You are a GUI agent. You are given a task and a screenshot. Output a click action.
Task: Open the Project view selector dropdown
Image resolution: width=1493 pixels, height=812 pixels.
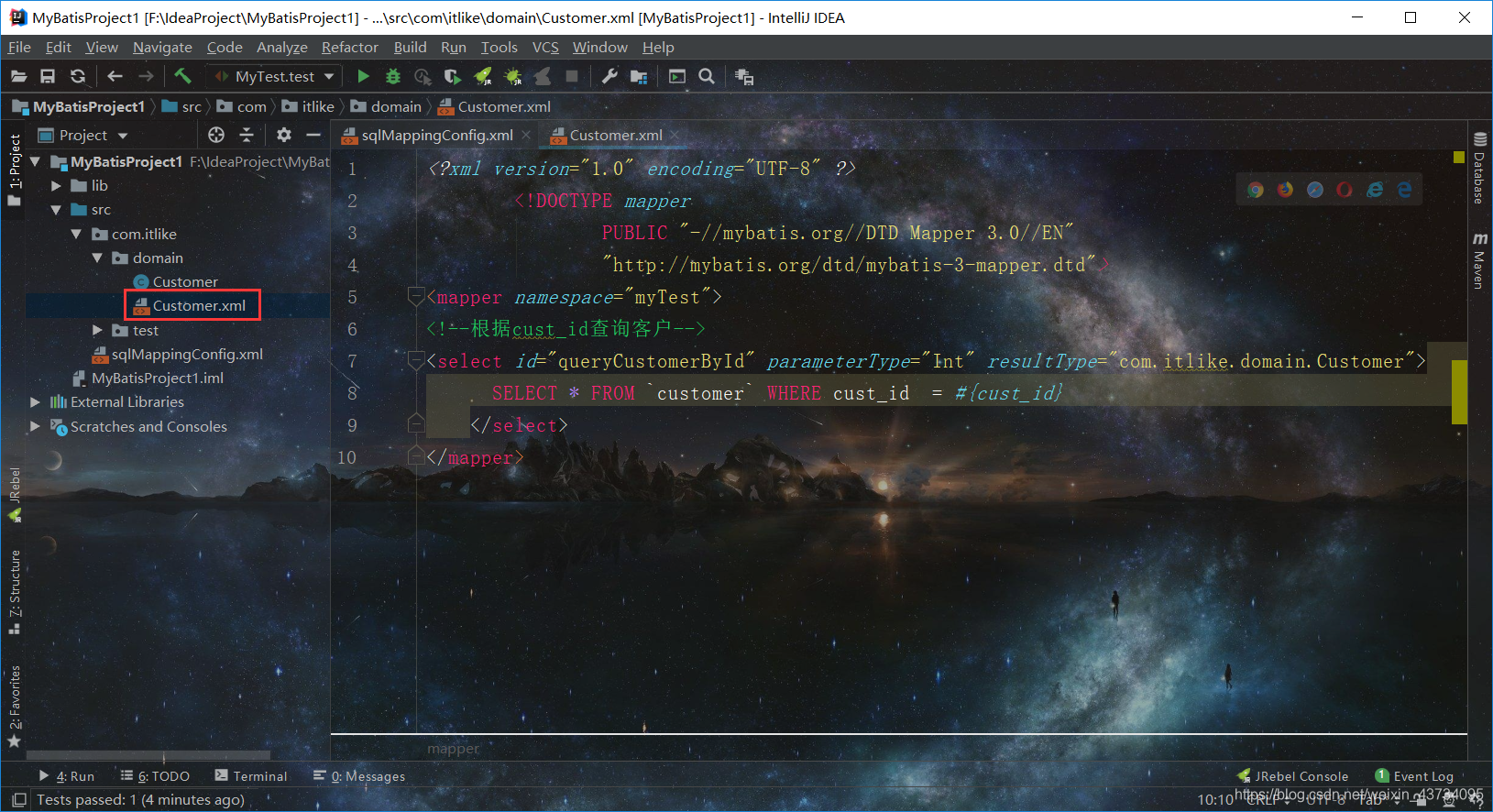coord(82,135)
